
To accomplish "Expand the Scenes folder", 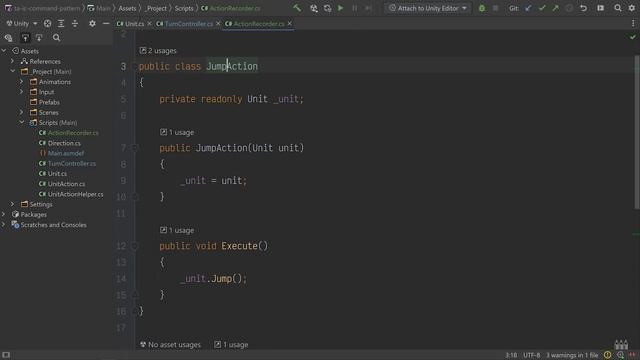I will point(22,112).
